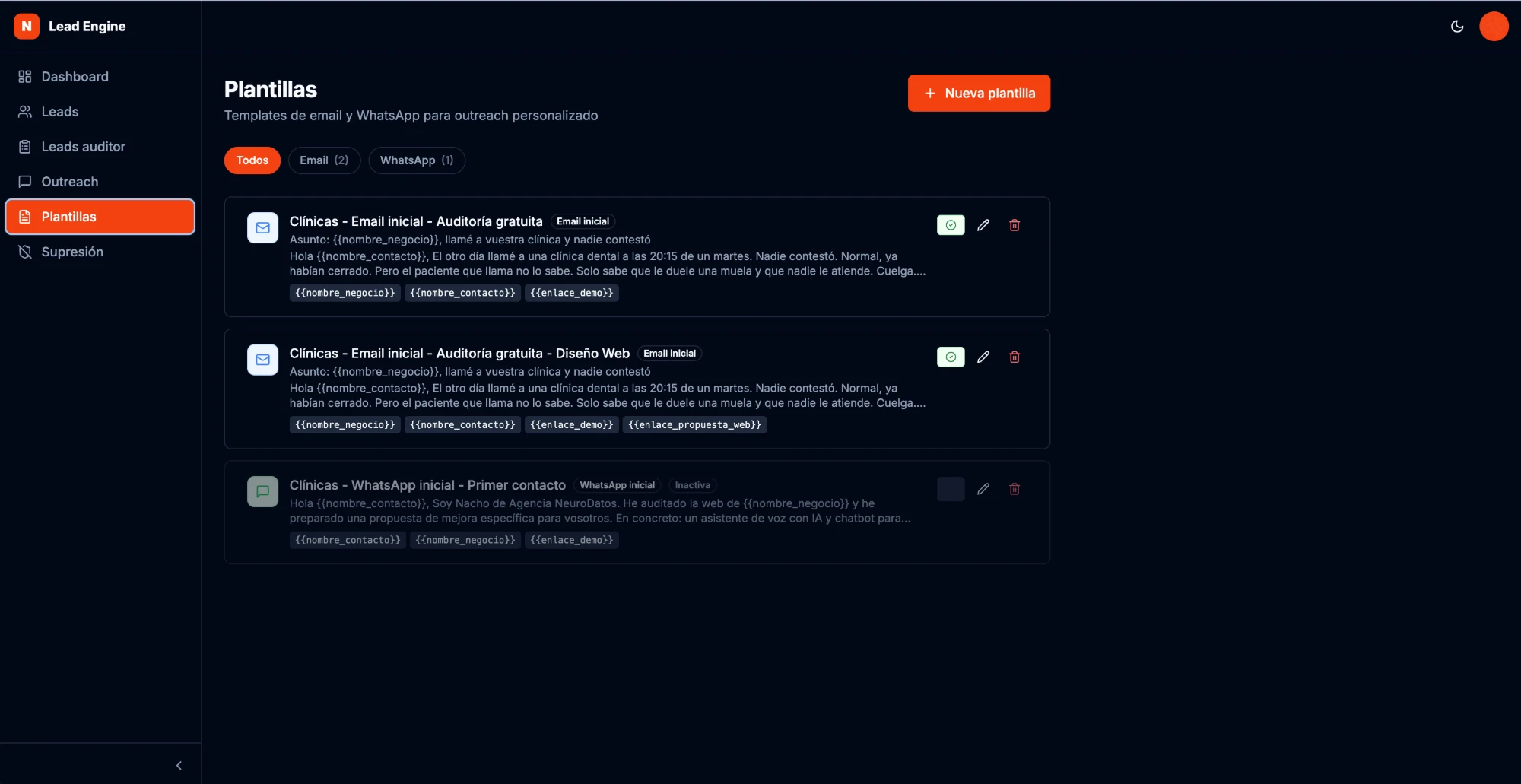Delete the Auditoría gratuita email template
The image size is (1521, 784).
[1015, 225]
